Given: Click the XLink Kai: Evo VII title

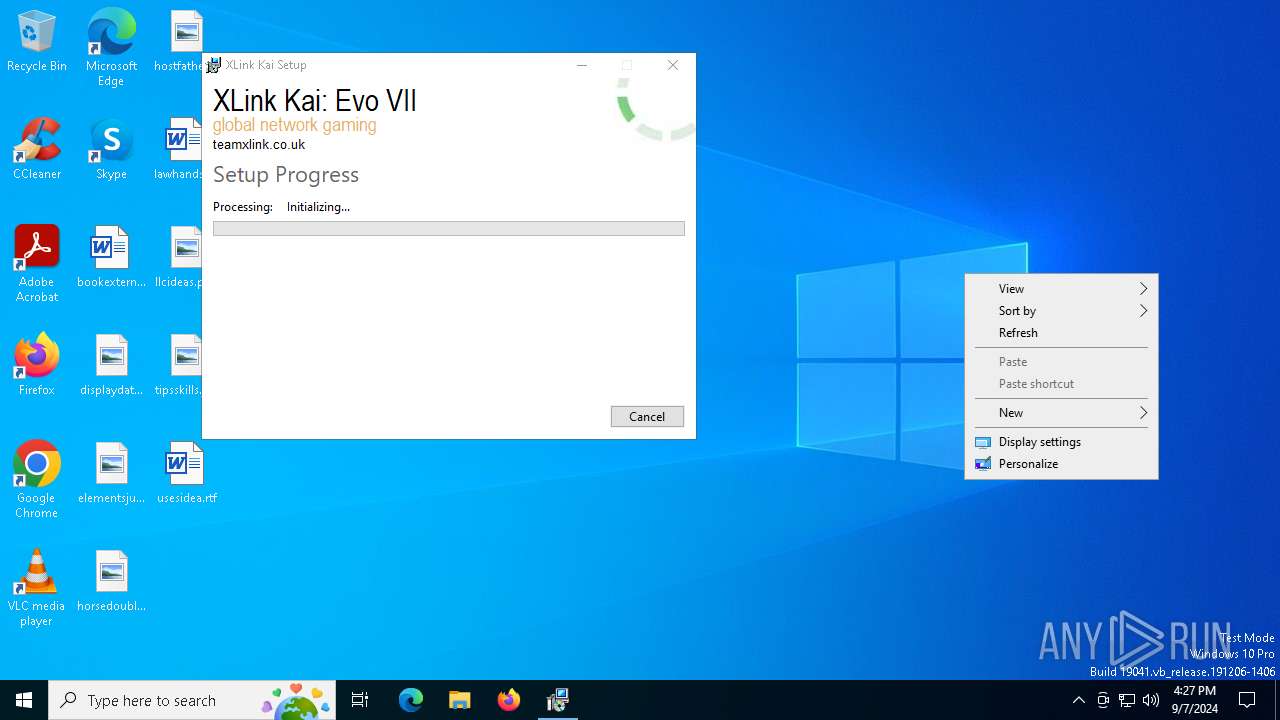Looking at the screenshot, I should pyautogui.click(x=315, y=101).
